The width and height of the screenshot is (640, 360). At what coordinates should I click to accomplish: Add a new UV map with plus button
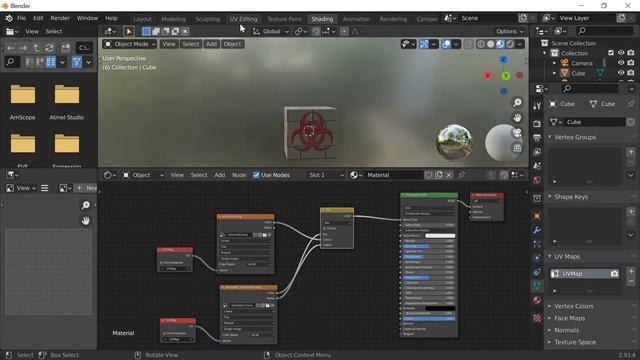tap(631, 271)
